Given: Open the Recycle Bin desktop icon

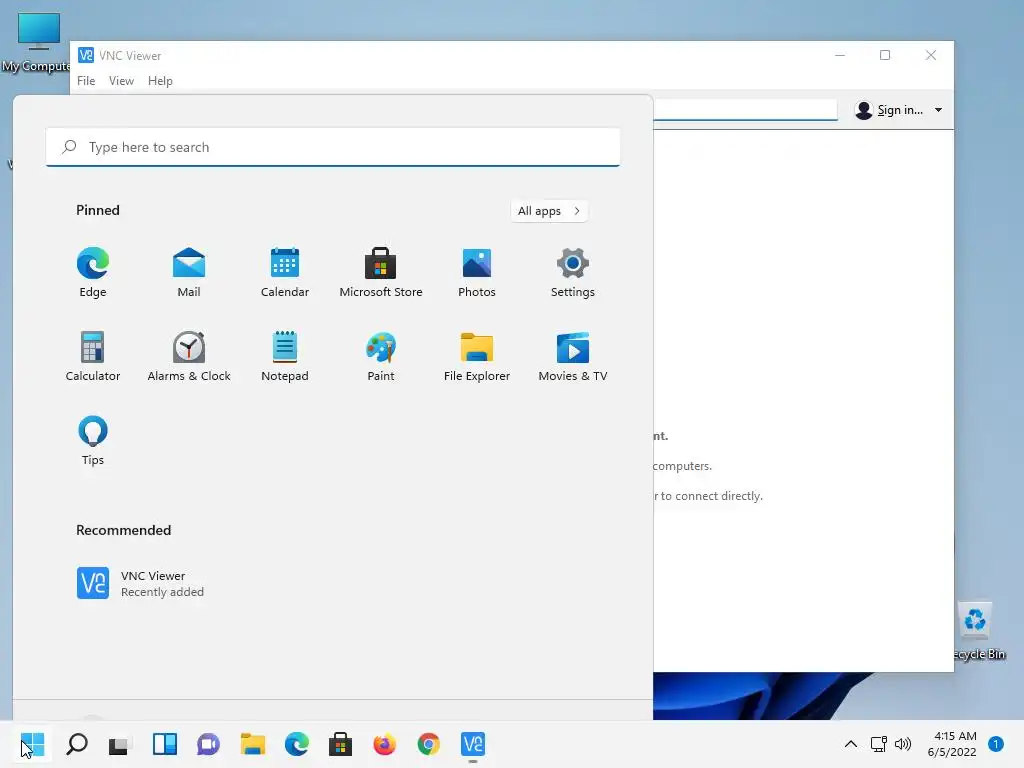Looking at the screenshot, I should tap(978, 631).
